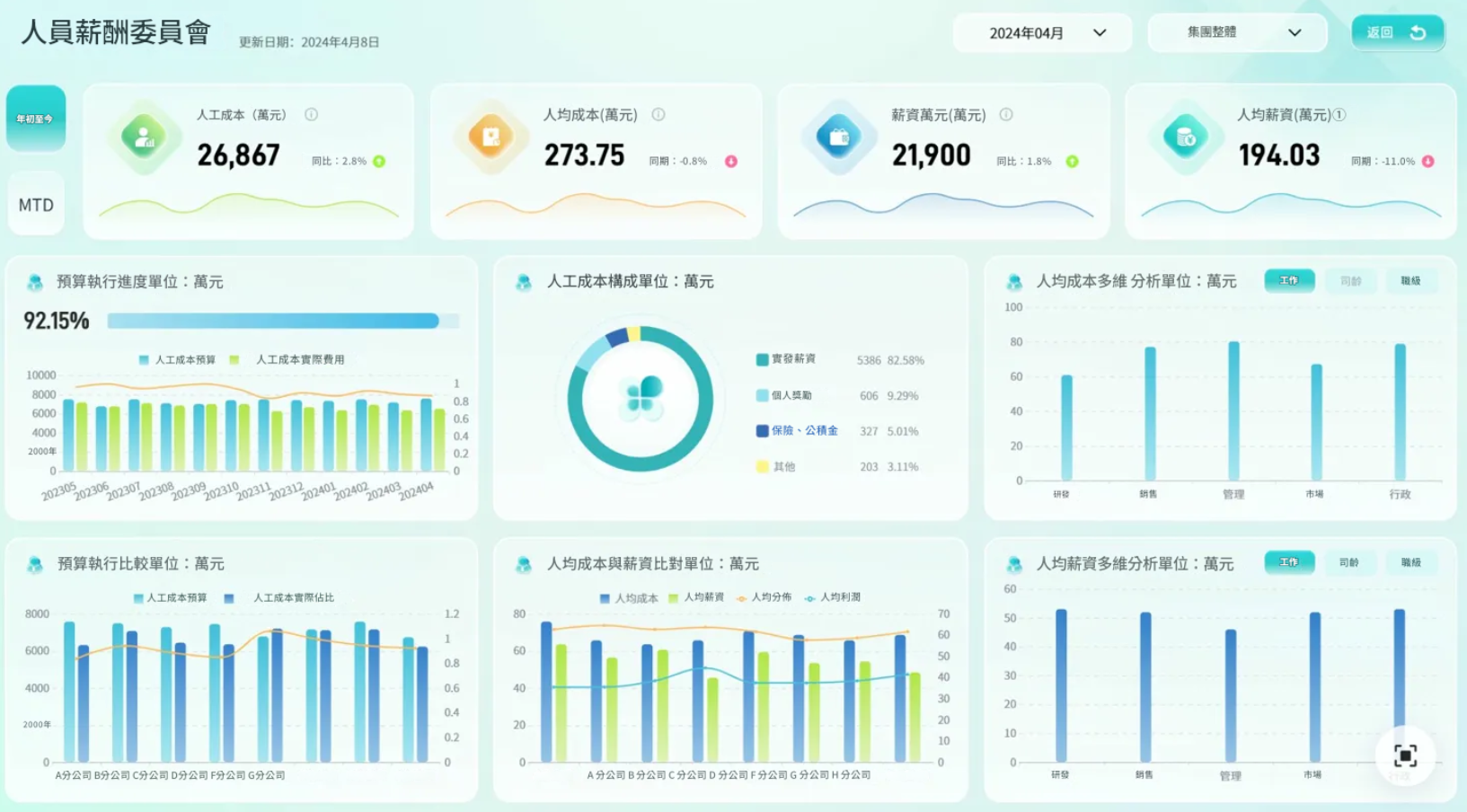Viewport: 1467px width, 812px height.
Task: Expand the 集團整體 group dropdown
Action: point(1237,33)
